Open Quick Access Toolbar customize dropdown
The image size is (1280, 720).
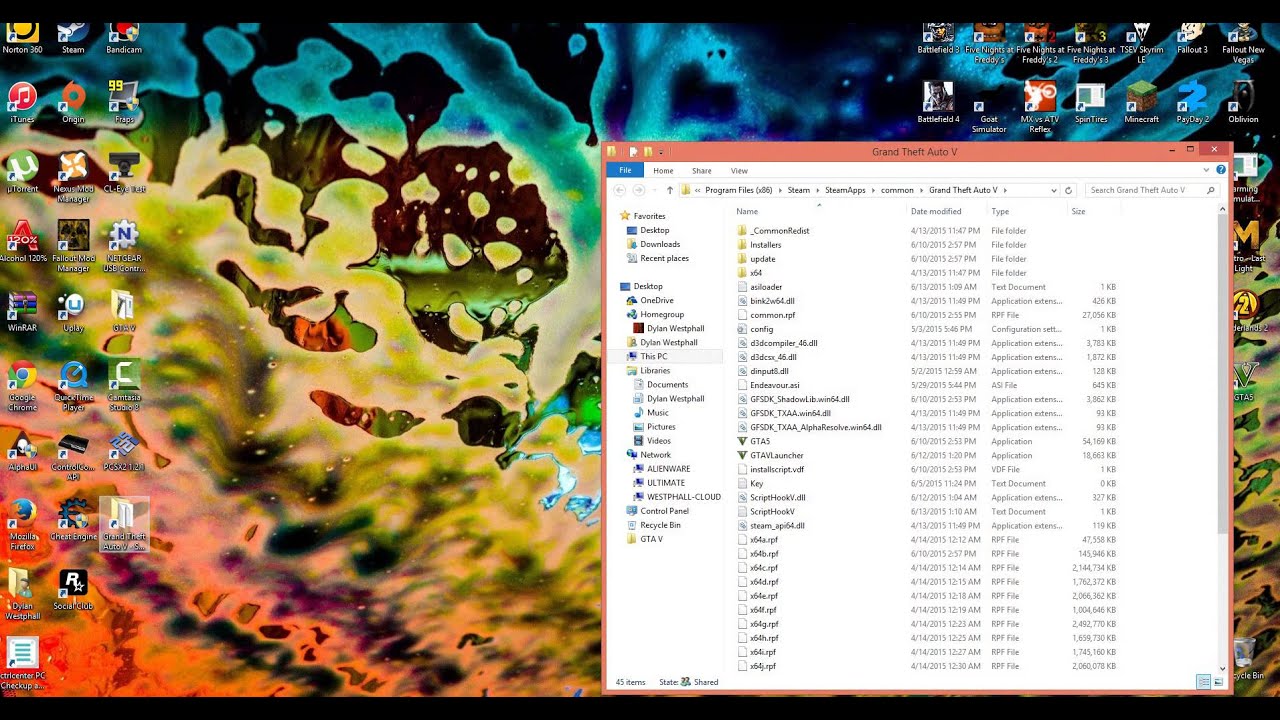pos(661,152)
